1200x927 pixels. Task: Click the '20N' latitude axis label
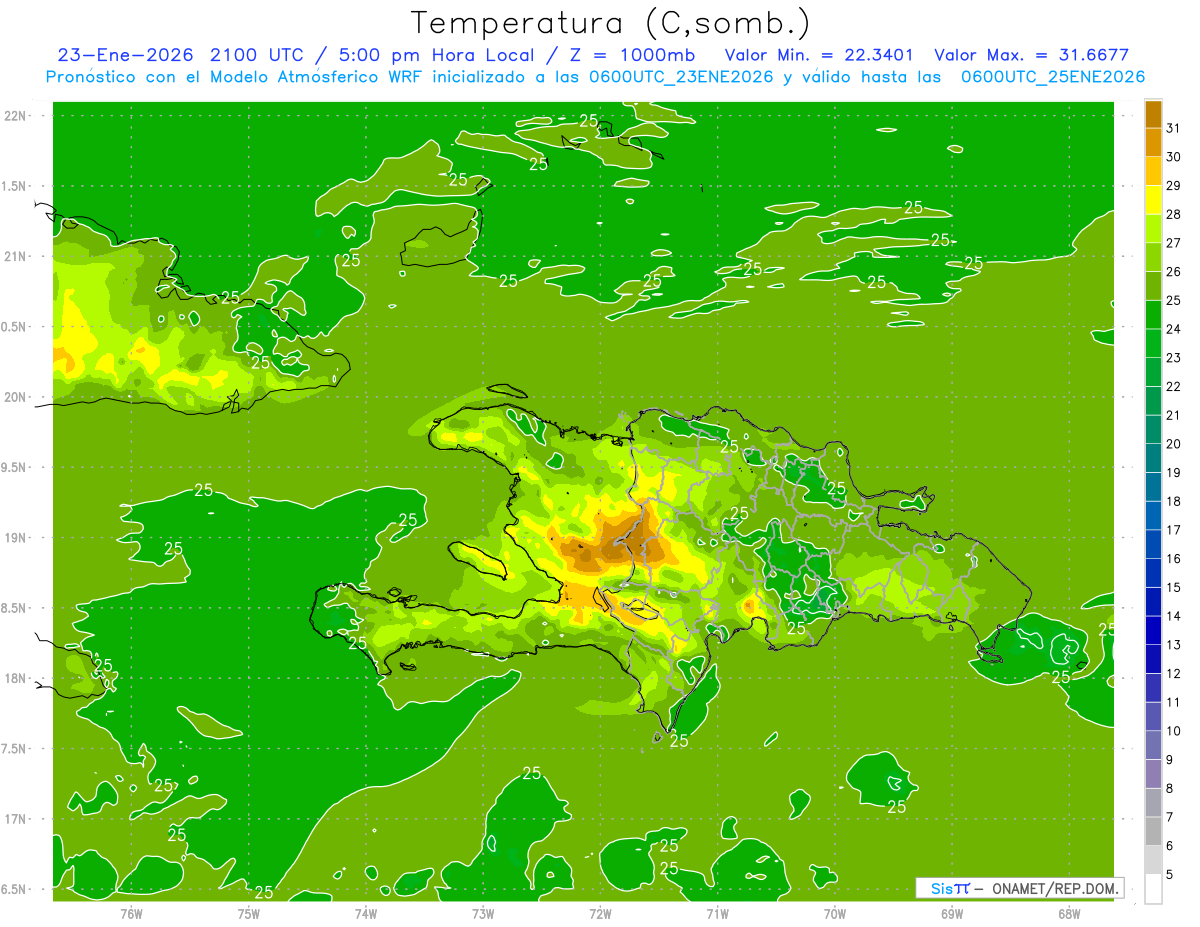(16, 397)
